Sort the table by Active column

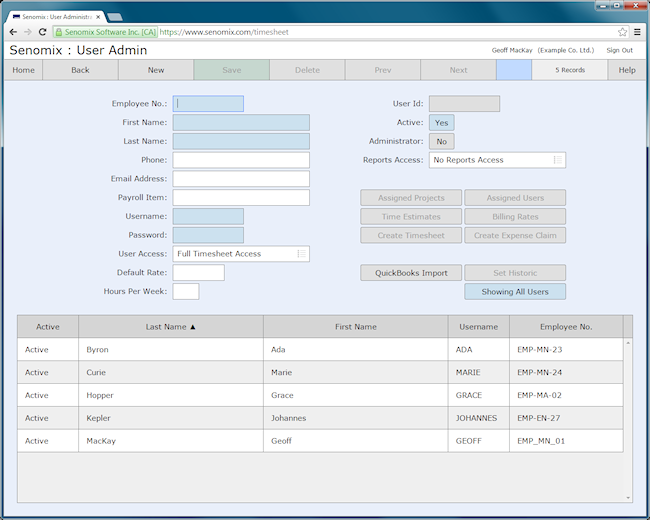point(48,327)
